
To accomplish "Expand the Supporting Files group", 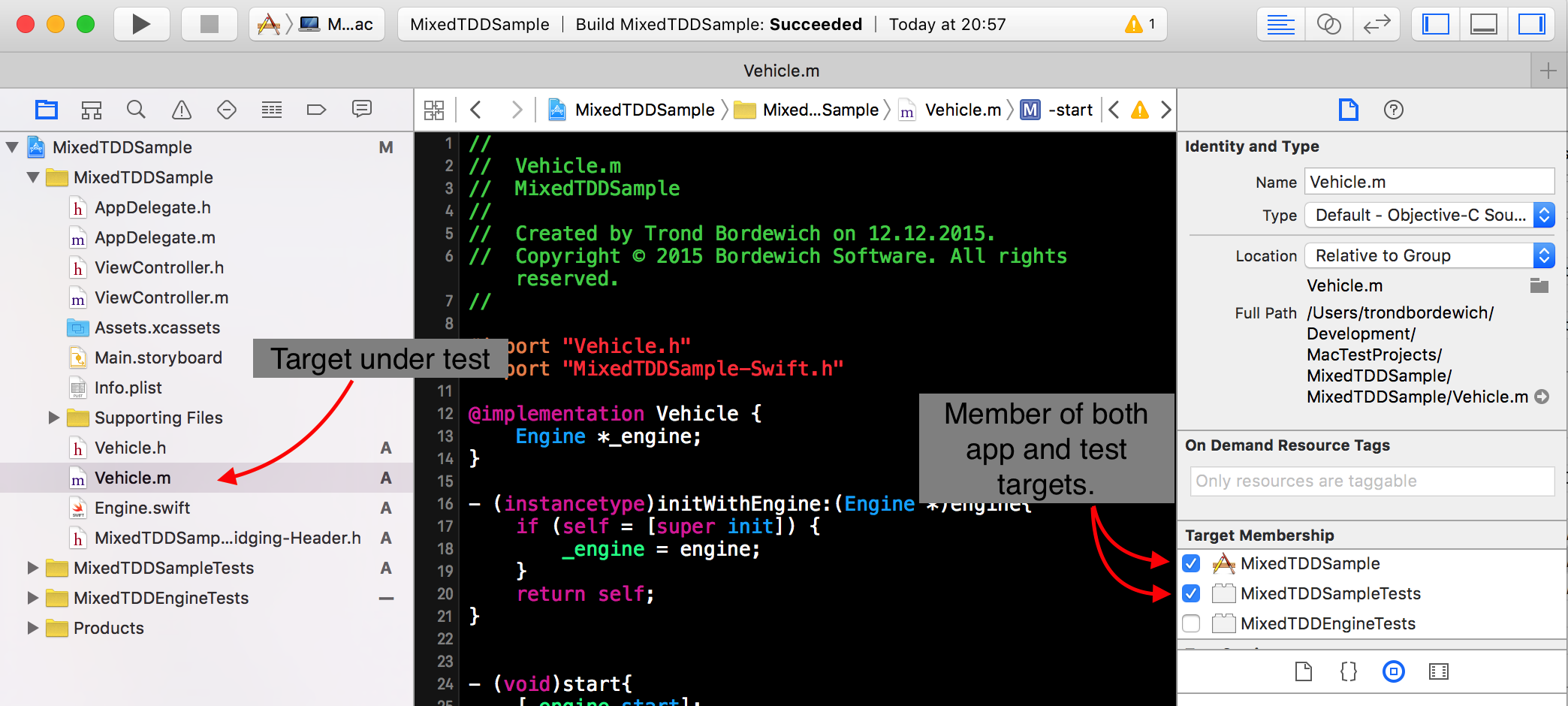I will point(53,418).
